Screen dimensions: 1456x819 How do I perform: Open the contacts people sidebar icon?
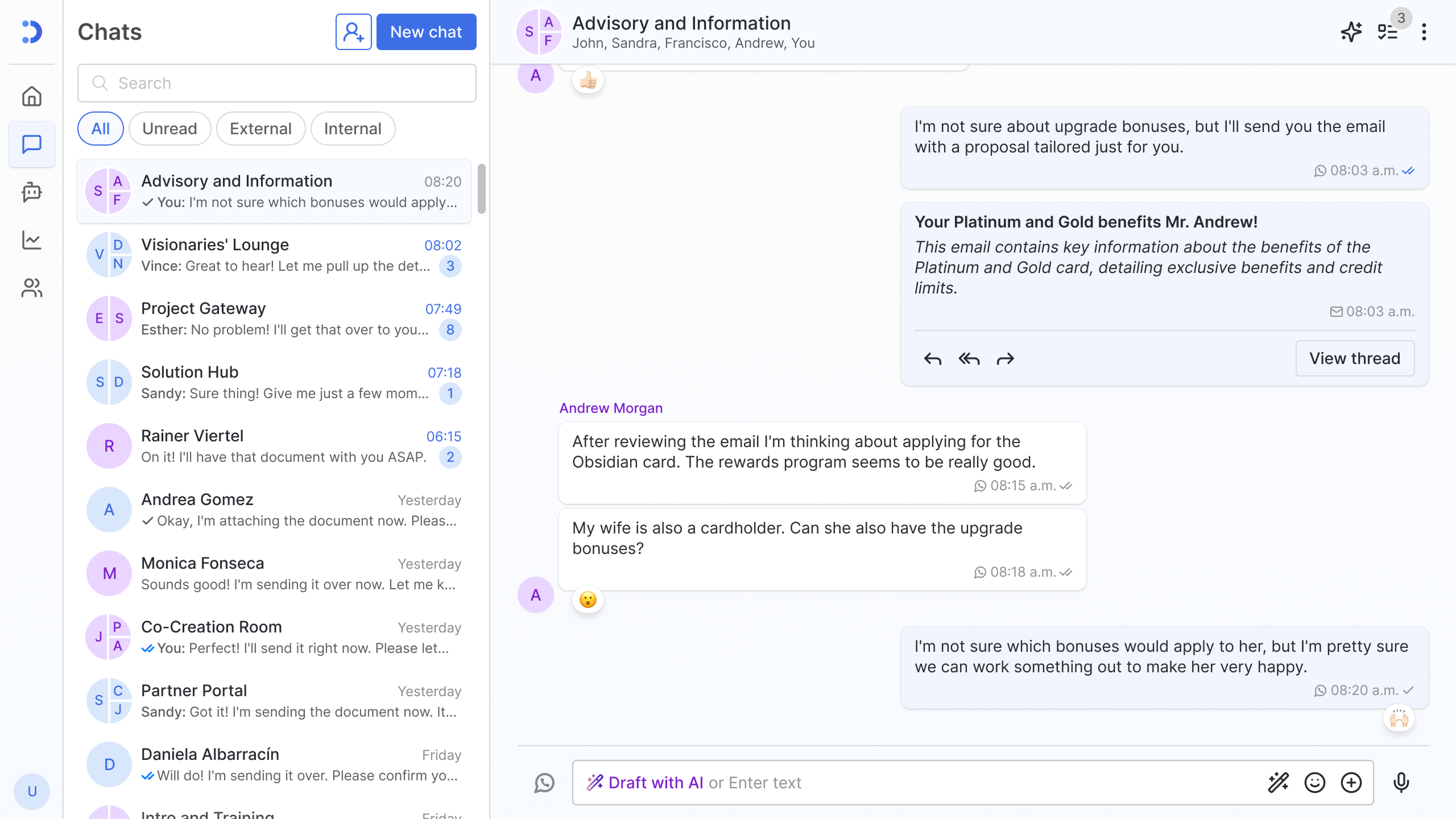[x=32, y=288]
